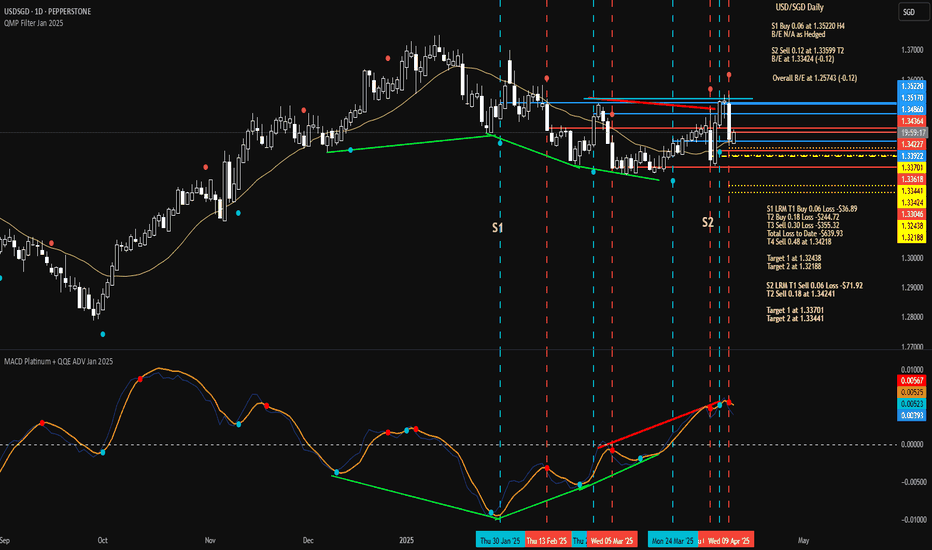This screenshot has height=550, width=932.
Task: Click the red 1.33618 price label
Action: pyautogui.click(x=912, y=179)
